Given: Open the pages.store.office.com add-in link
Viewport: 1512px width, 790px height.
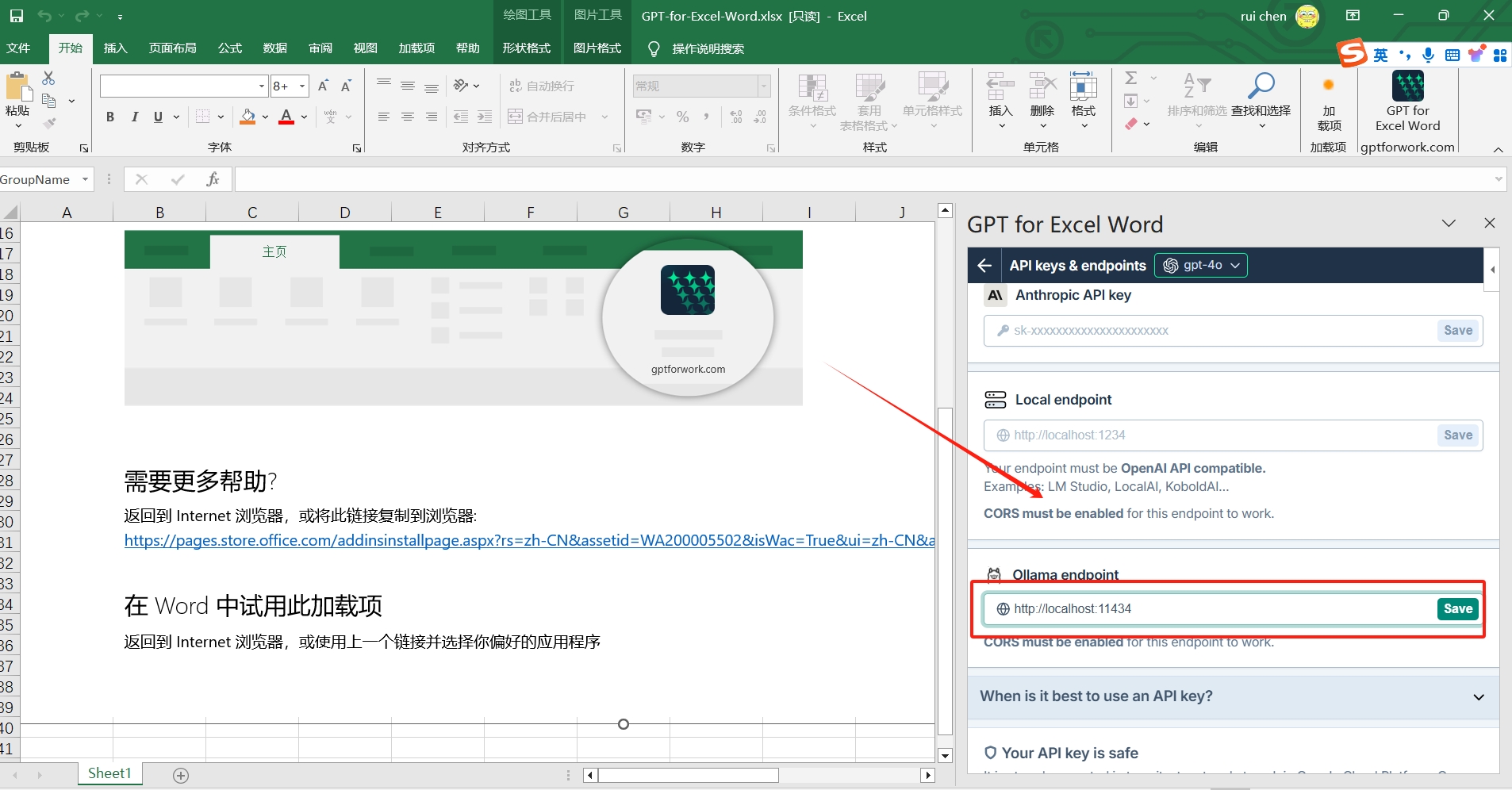Looking at the screenshot, I should tap(529, 541).
